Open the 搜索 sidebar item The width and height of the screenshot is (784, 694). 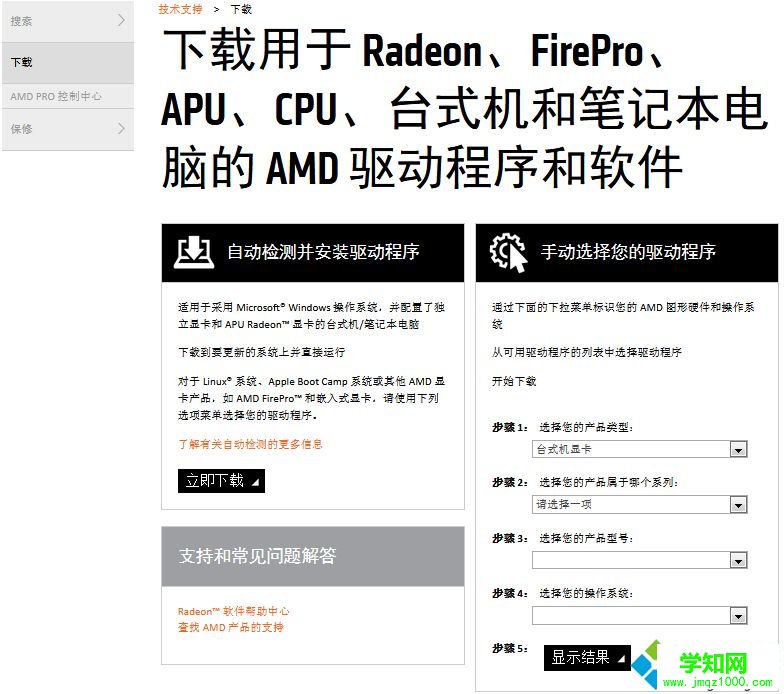tap(68, 21)
